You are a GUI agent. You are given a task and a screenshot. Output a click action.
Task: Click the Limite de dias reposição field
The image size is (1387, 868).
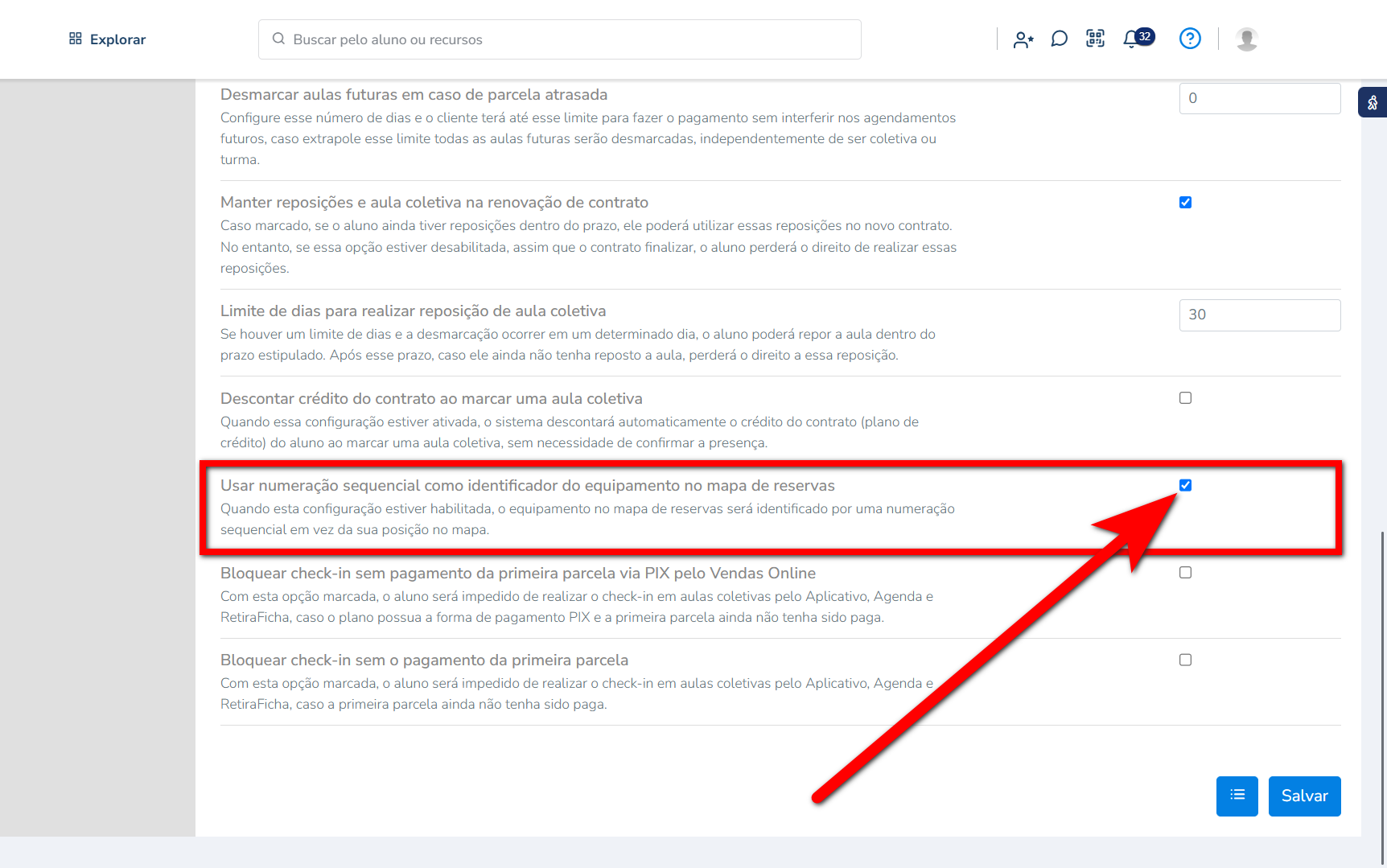1259,315
